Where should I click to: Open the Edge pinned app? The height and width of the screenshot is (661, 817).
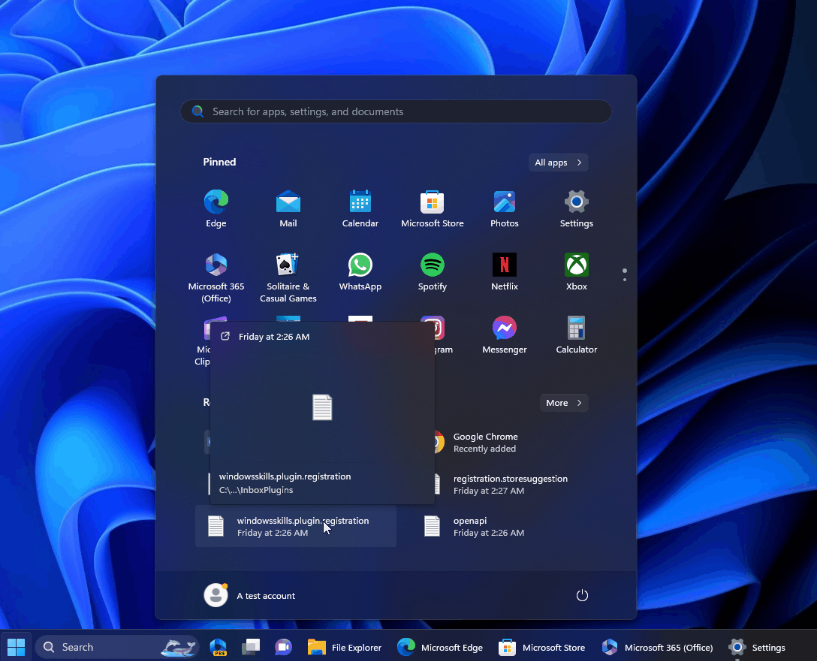[x=216, y=208]
